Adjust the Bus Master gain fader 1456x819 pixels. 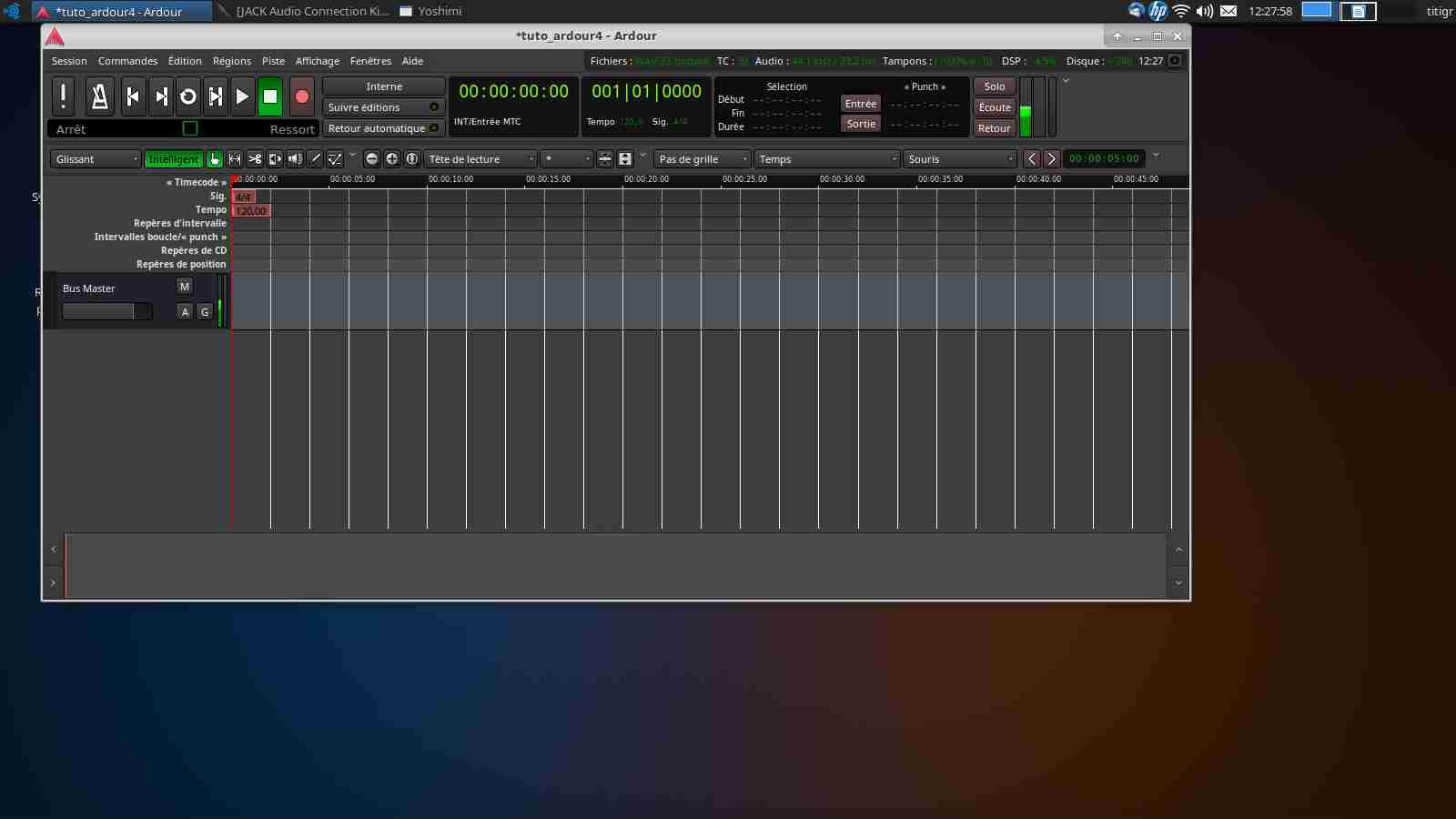point(106,311)
